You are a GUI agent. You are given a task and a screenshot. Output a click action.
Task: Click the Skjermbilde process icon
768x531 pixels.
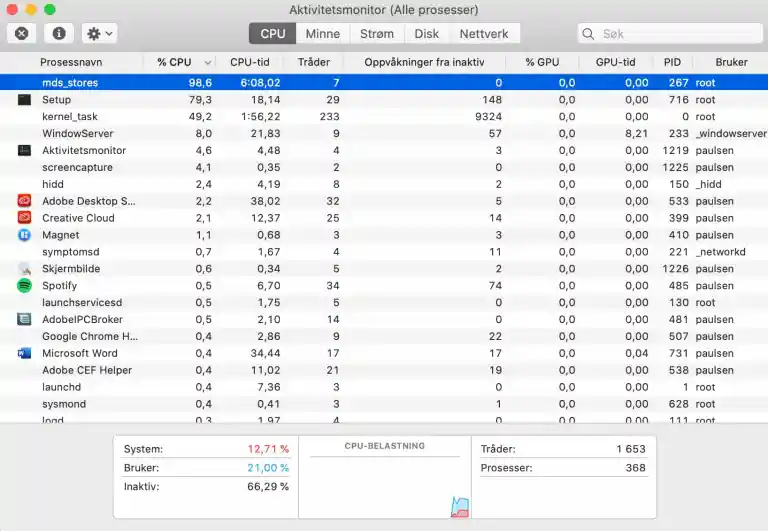coord(24,269)
